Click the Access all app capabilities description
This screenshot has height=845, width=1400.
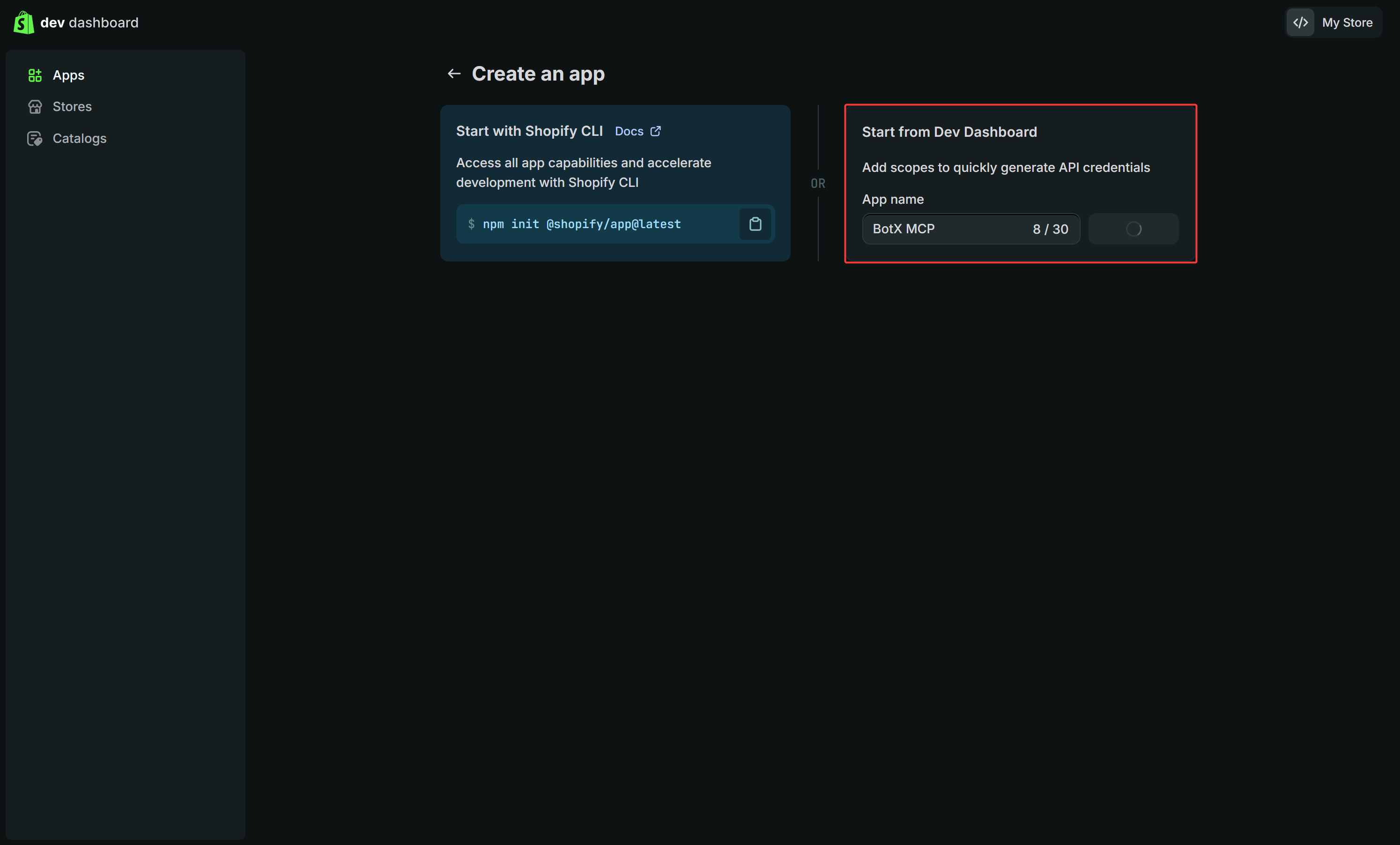pos(584,173)
